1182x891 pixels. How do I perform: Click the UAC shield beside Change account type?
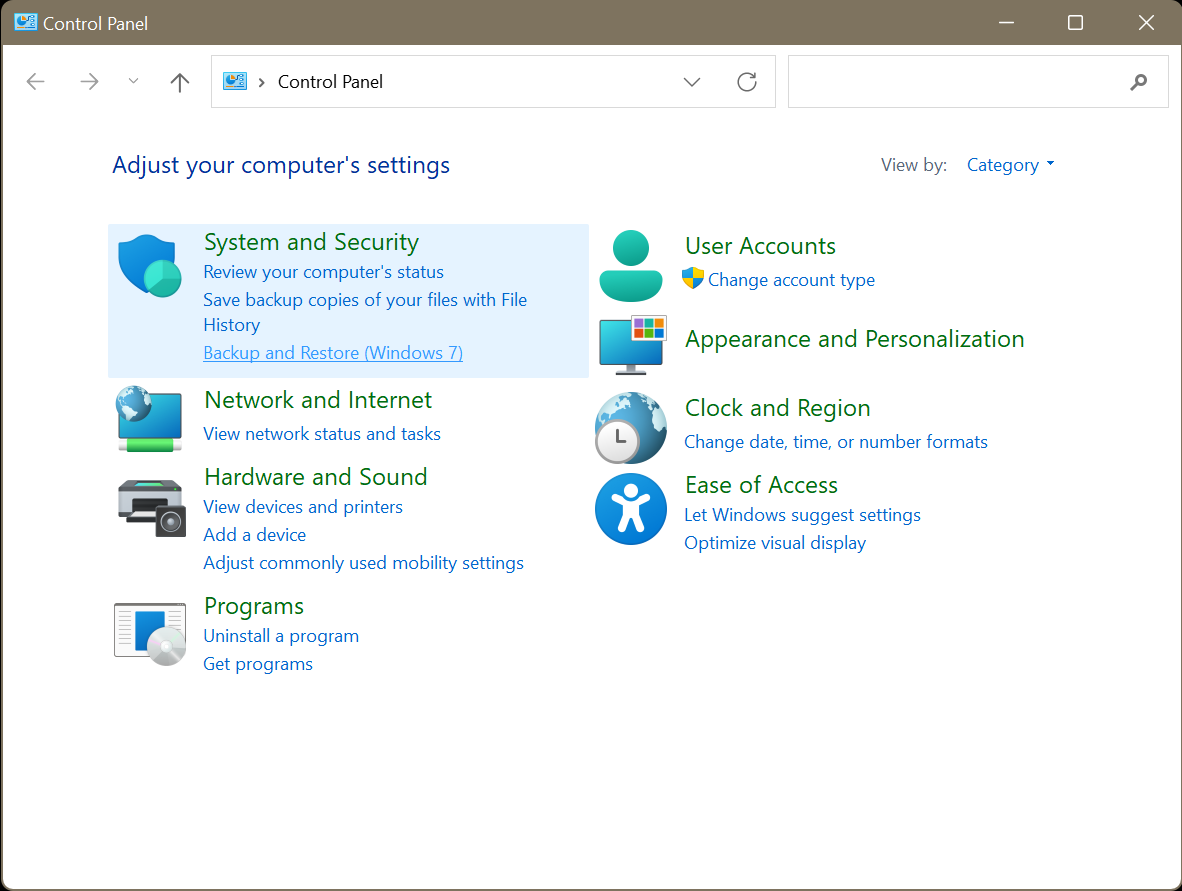click(693, 278)
